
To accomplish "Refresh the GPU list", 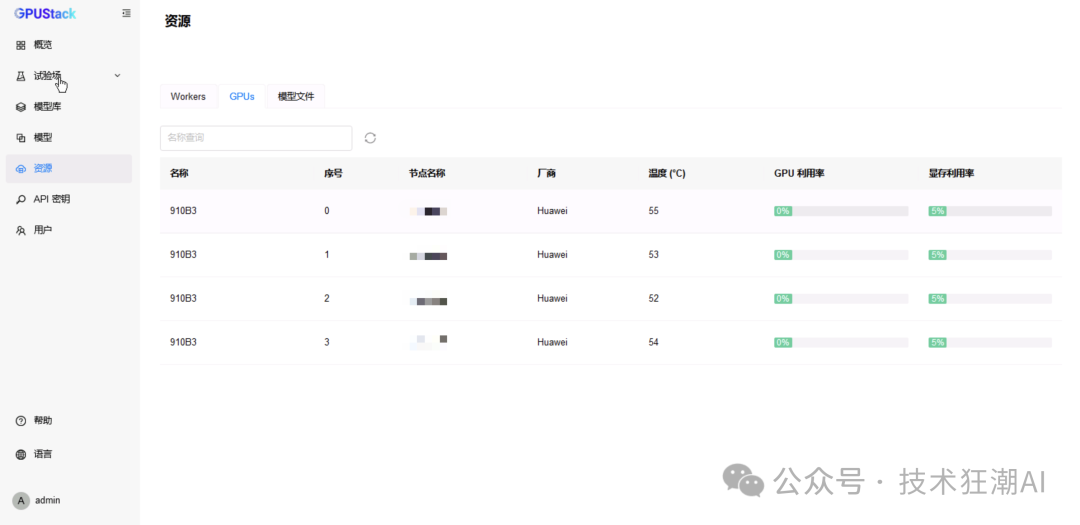I will click(370, 138).
